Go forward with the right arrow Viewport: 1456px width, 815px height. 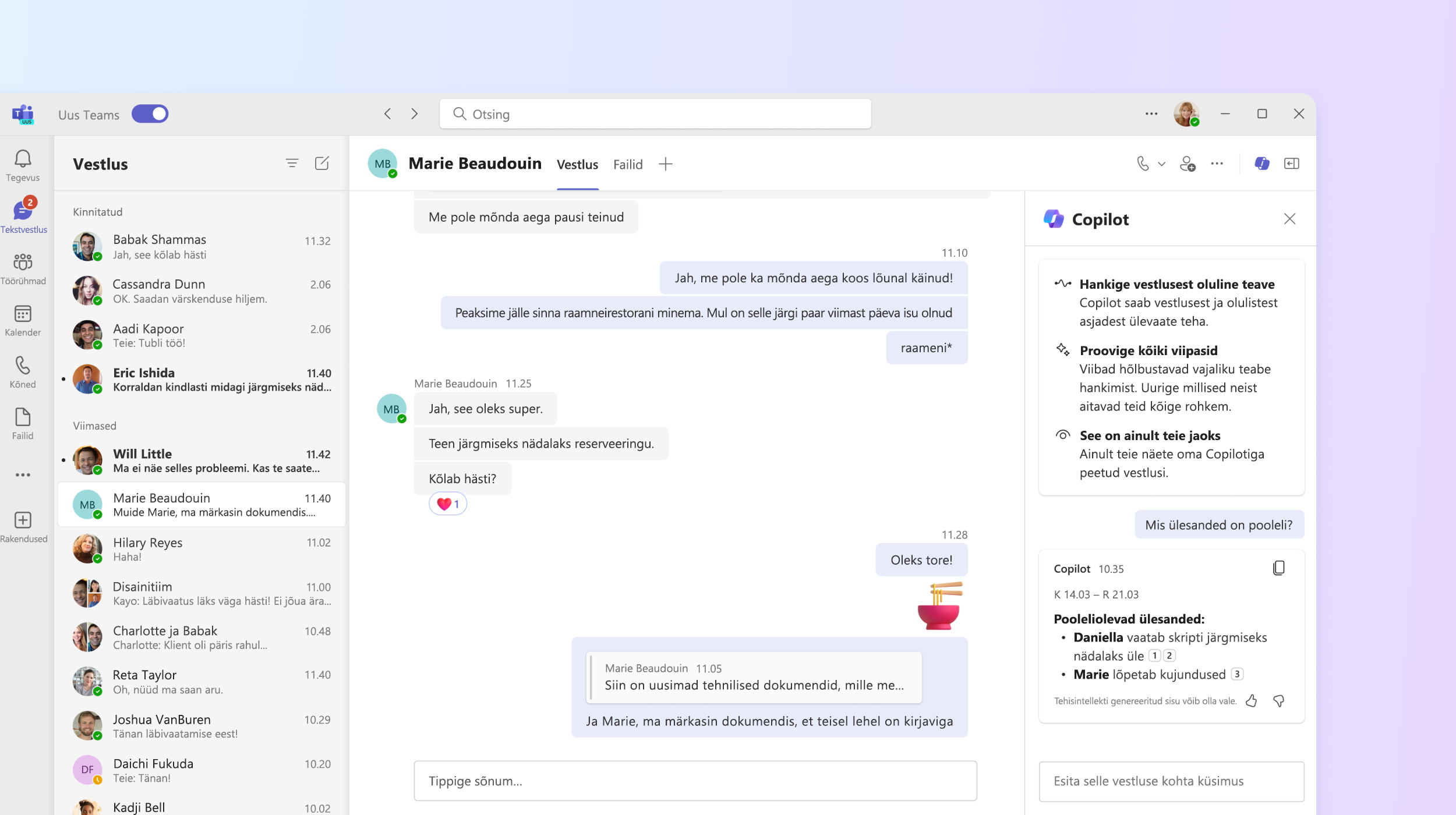point(415,114)
